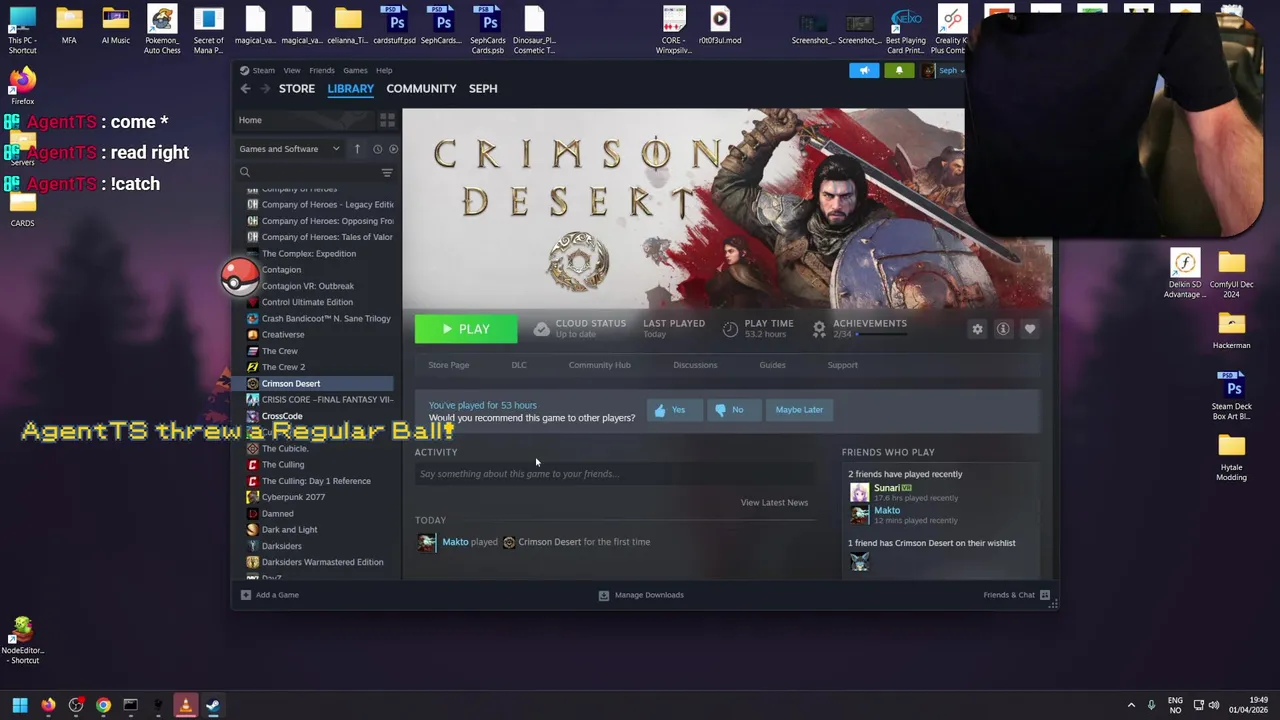1280x720 pixels.
Task: Go back with the Steam back arrow
Action: pos(245,89)
